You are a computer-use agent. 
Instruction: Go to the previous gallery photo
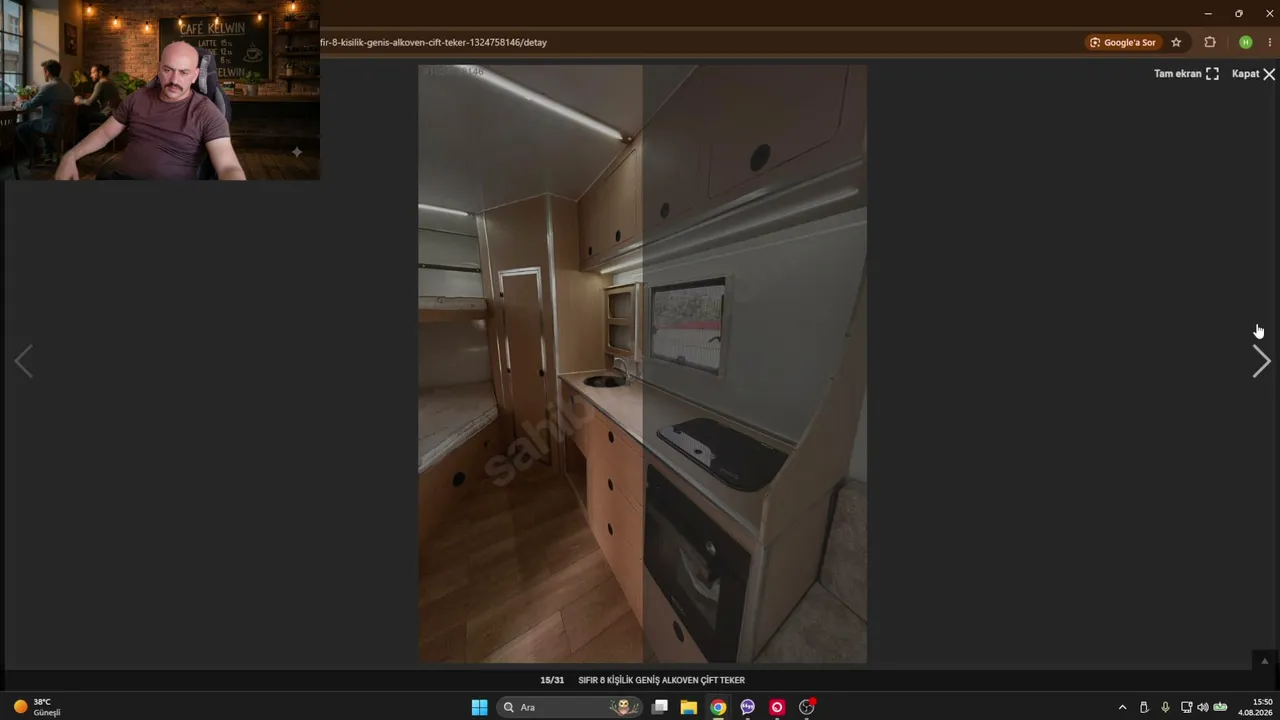[x=23, y=361]
